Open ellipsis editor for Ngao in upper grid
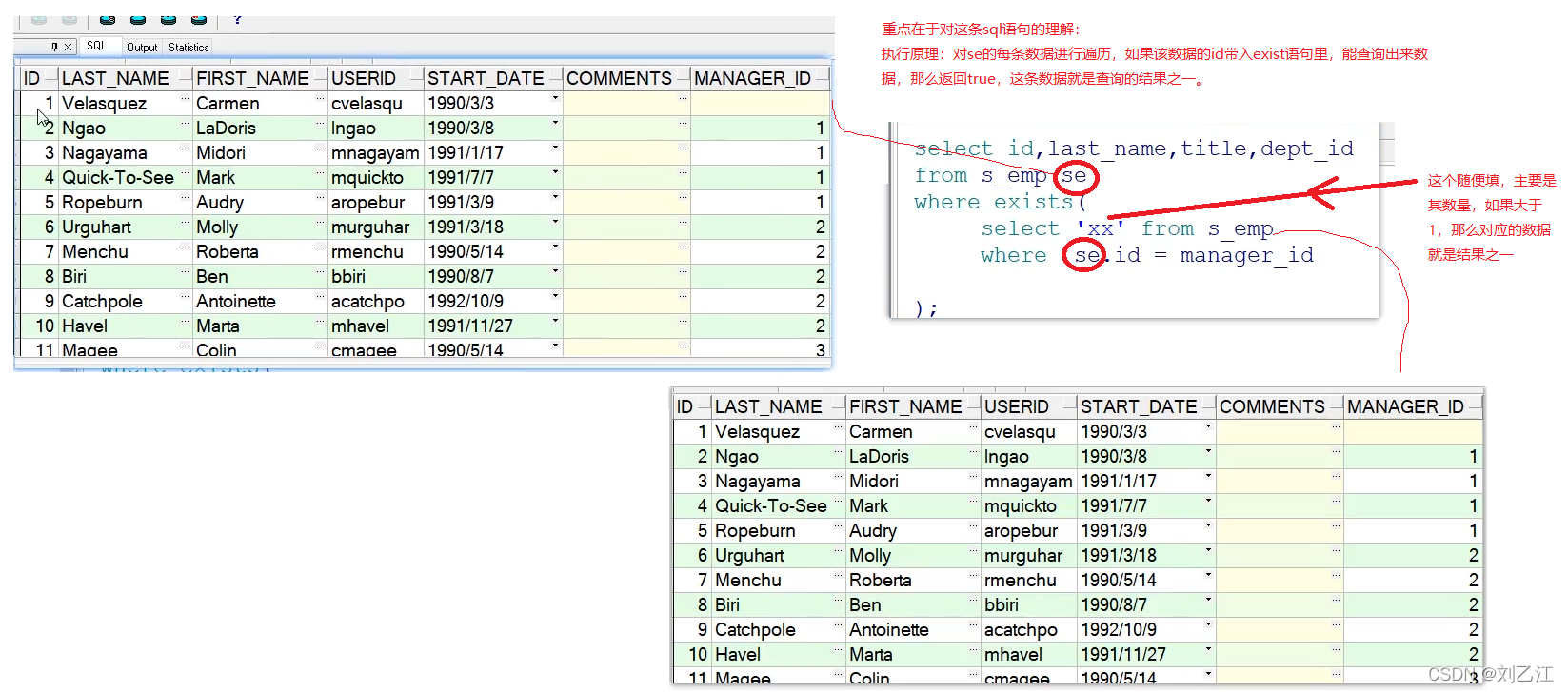The height and width of the screenshot is (692, 1568). pyautogui.click(x=186, y=122)
